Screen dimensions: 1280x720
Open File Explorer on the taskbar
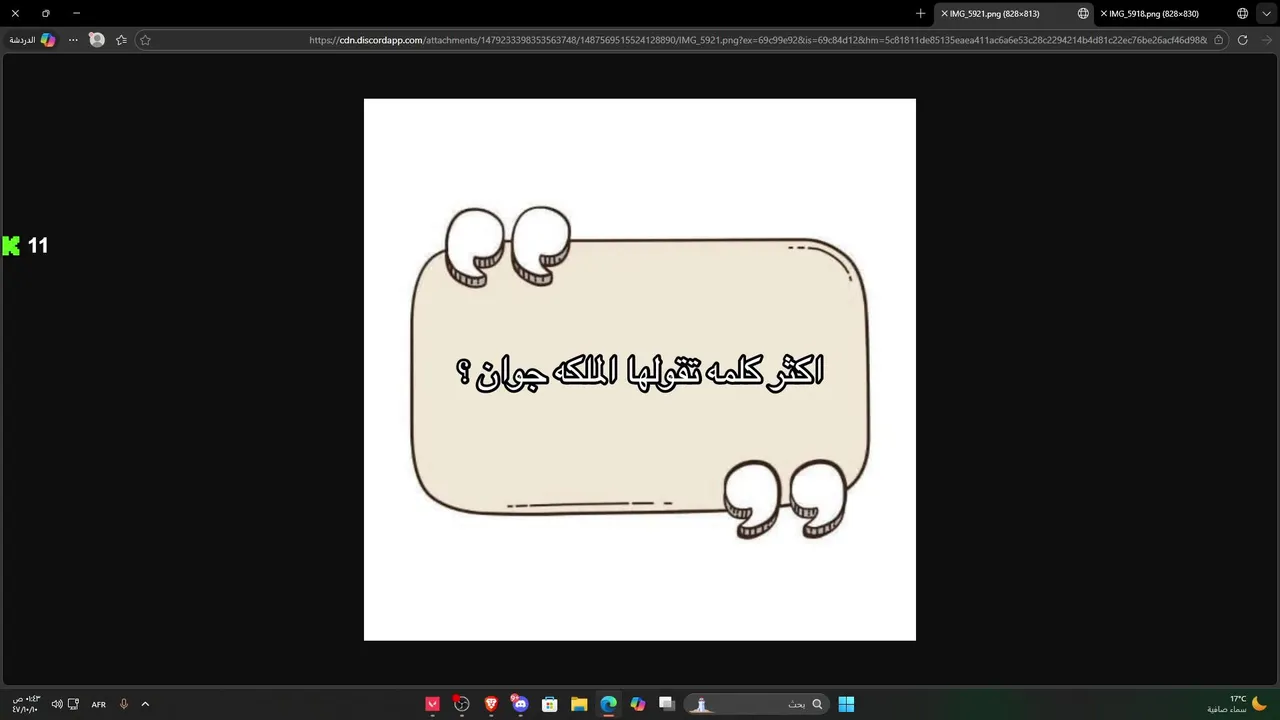[579, 704]
